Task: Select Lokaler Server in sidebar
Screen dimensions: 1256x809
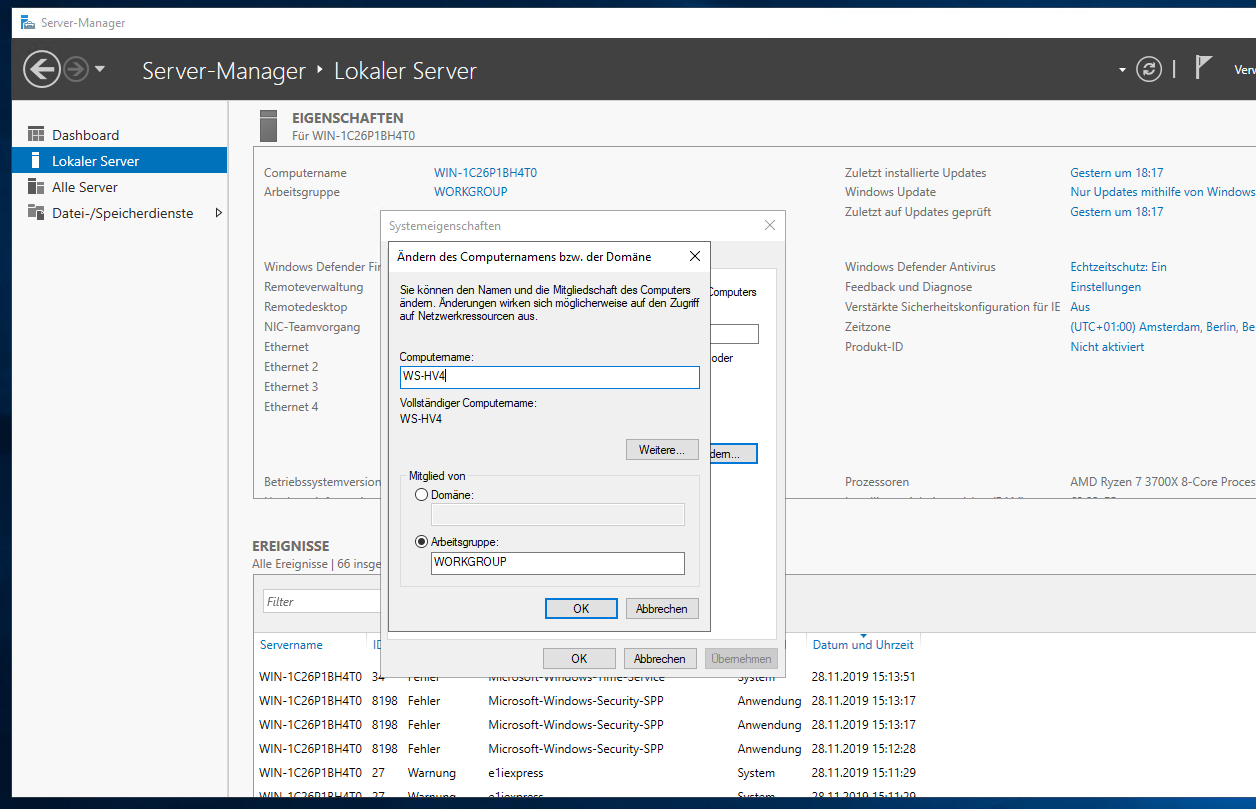Action: point(120,160)
